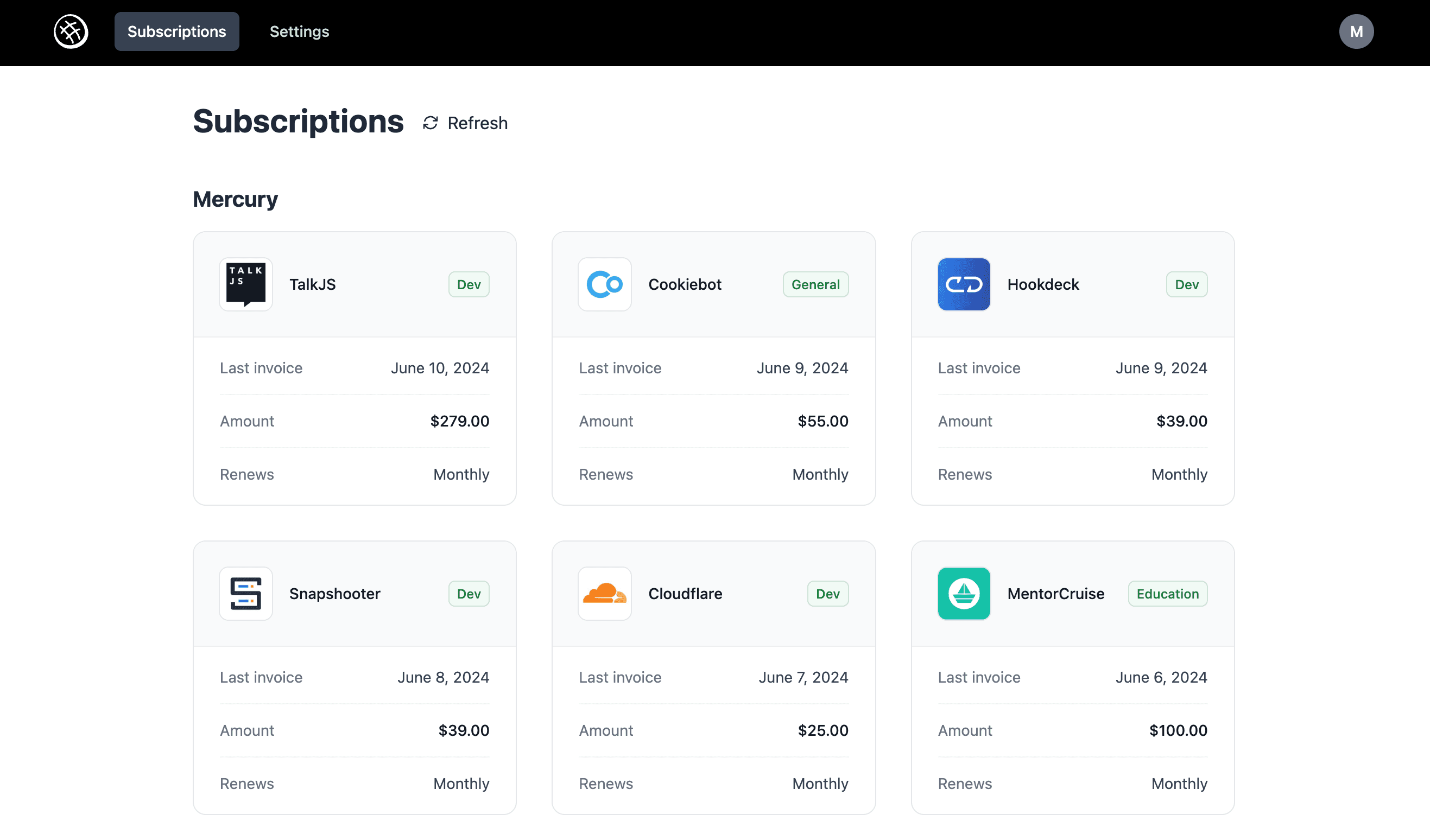Open the Hookdeck subscription name
This screenshot has width=1430, height=840.
[x=1043, y=284]
